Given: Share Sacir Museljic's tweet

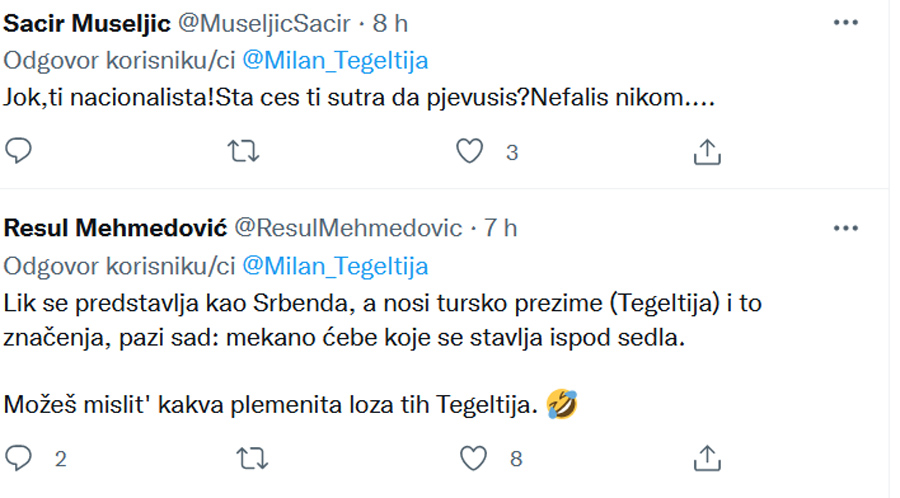Looking at the screenshot, I should click(707, 151).
